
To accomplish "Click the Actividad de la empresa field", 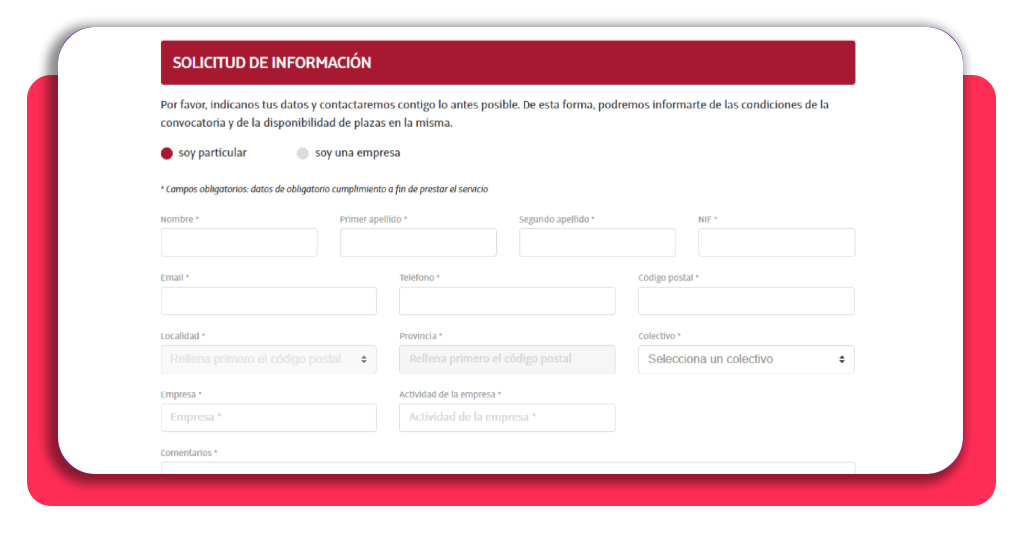I will click(x=507, y=417).
